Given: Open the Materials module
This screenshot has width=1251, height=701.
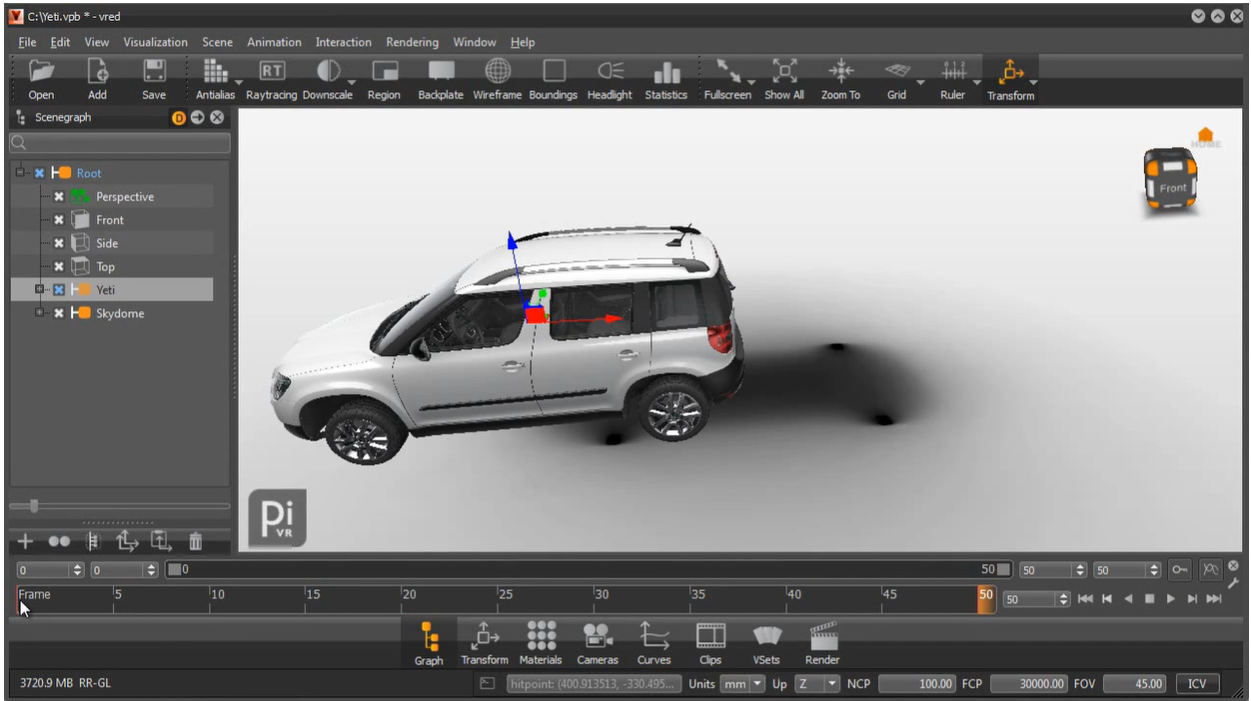Looking at the screenshot, I should [x=541, y=635].
